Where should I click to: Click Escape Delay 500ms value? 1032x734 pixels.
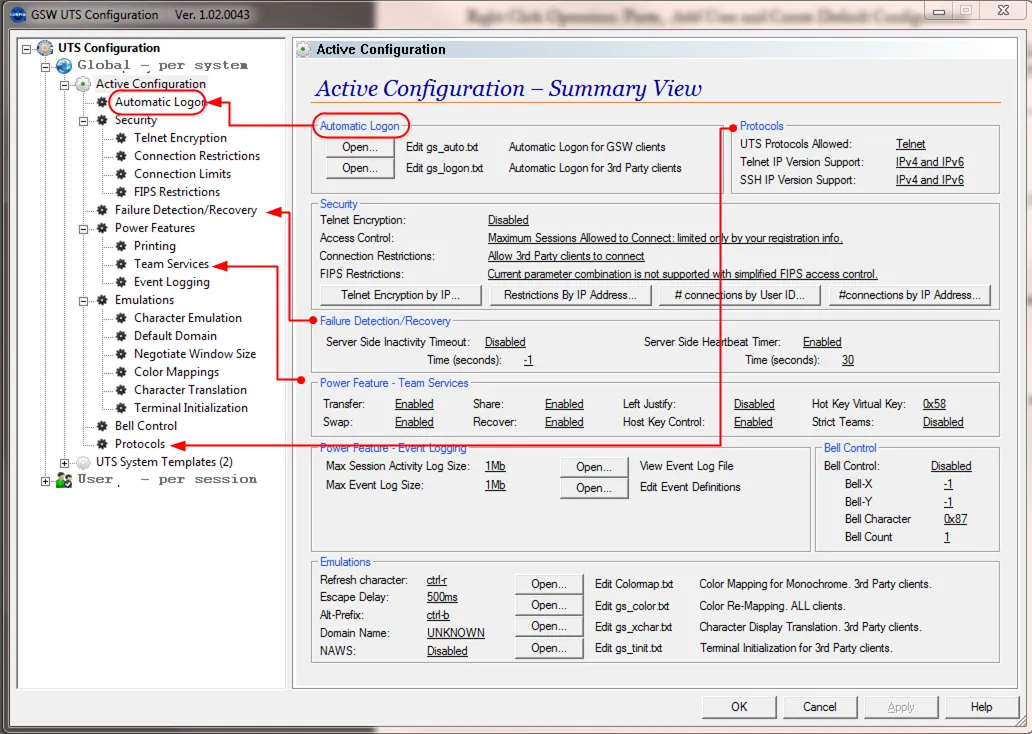click(442, 597)
